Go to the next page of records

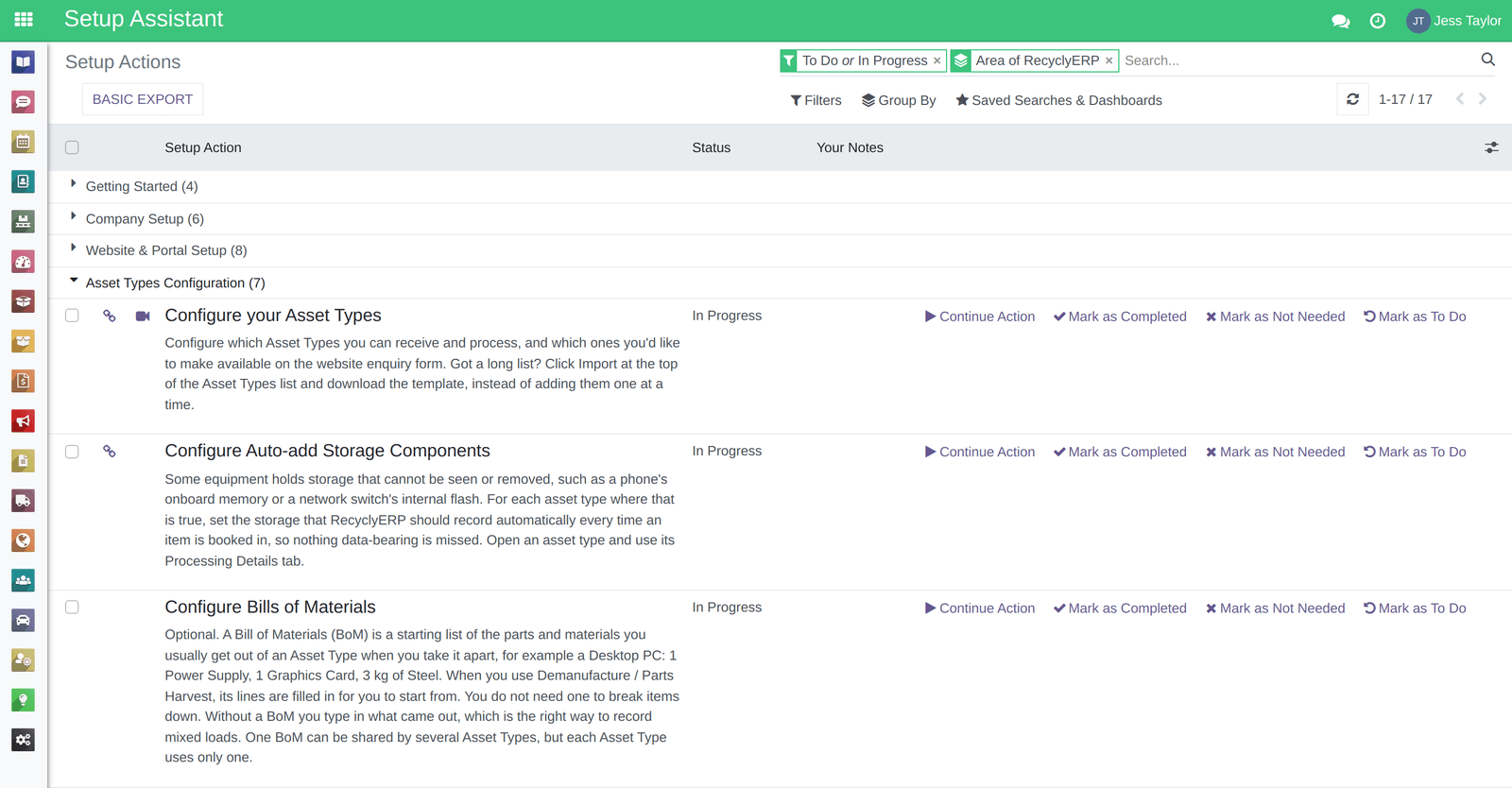pyautogui.click(x=1483, y=99)
